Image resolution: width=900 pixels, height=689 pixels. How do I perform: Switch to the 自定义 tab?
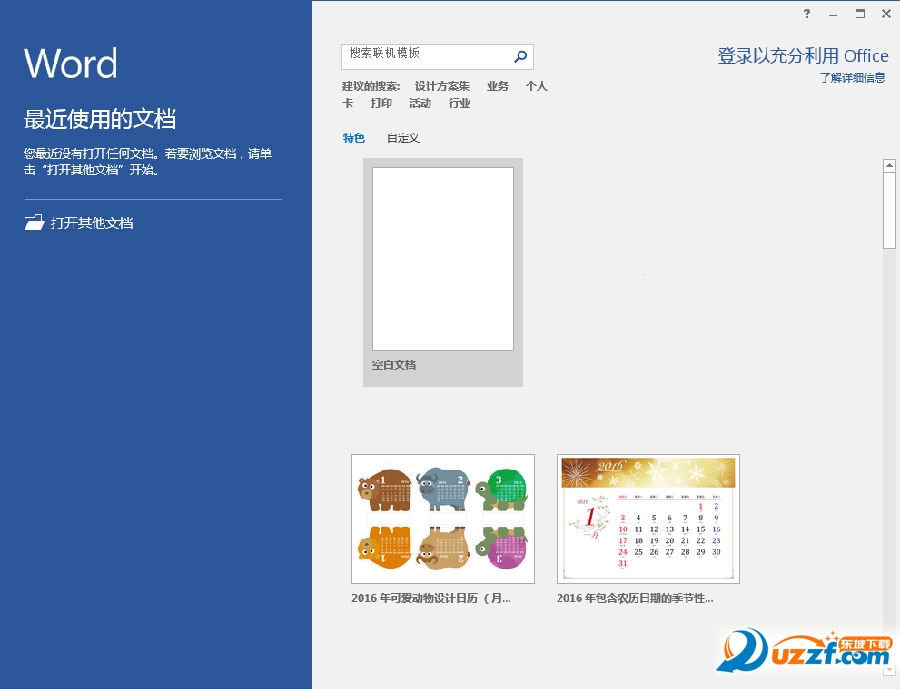tap(403, 138)
